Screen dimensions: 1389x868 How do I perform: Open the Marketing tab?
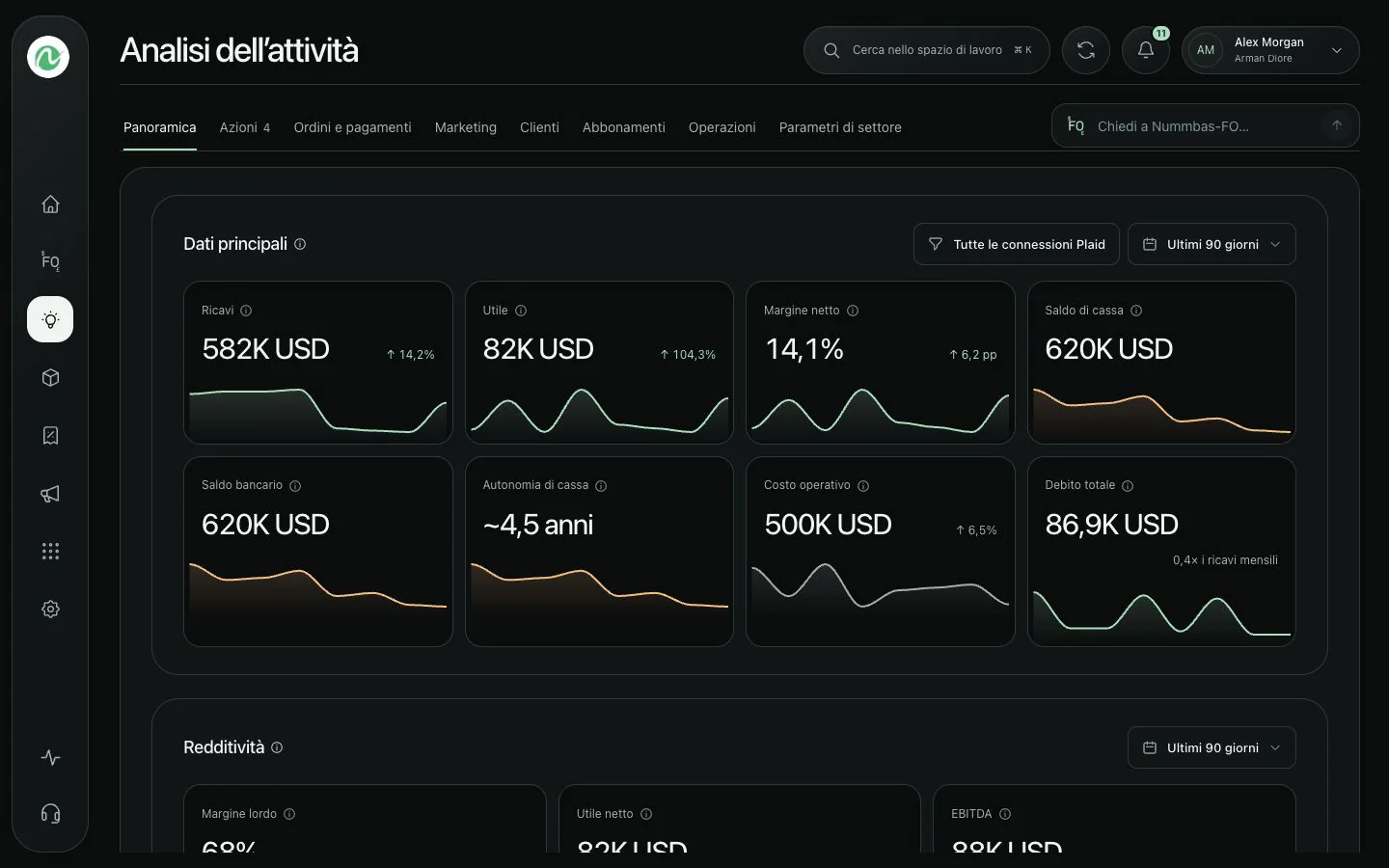click(466, 127)
